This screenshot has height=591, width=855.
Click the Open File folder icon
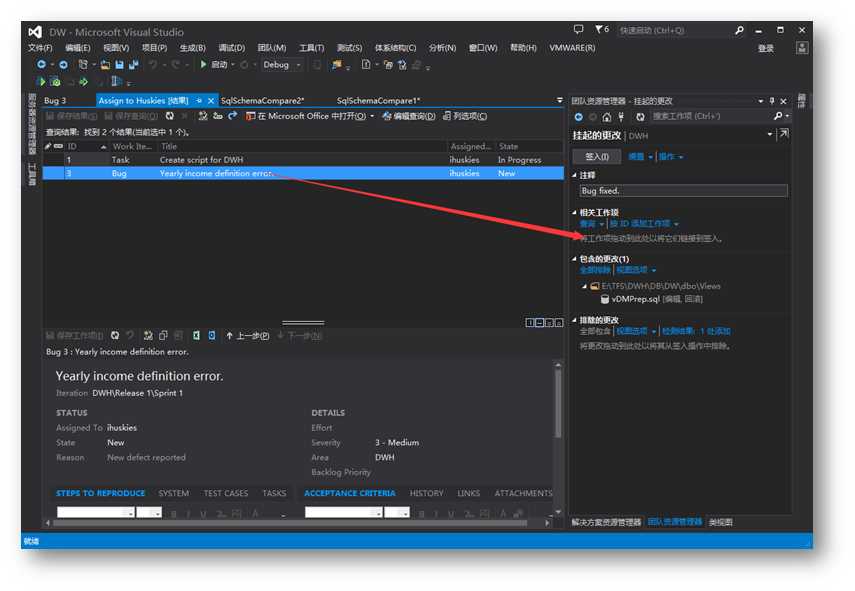point(105,65)
